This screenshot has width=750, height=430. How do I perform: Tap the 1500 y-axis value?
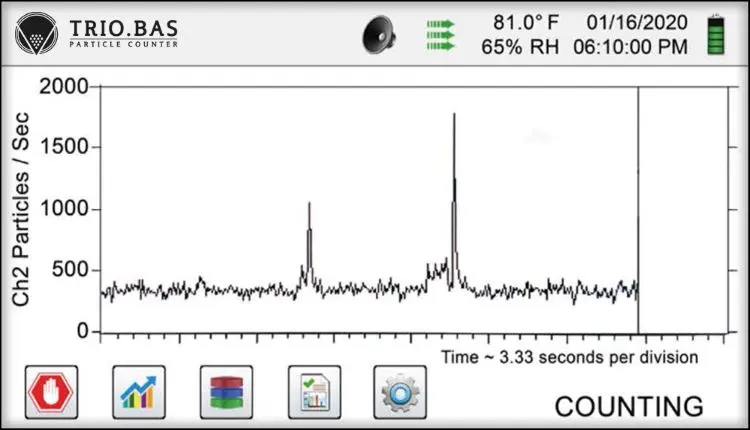(65, 147)
